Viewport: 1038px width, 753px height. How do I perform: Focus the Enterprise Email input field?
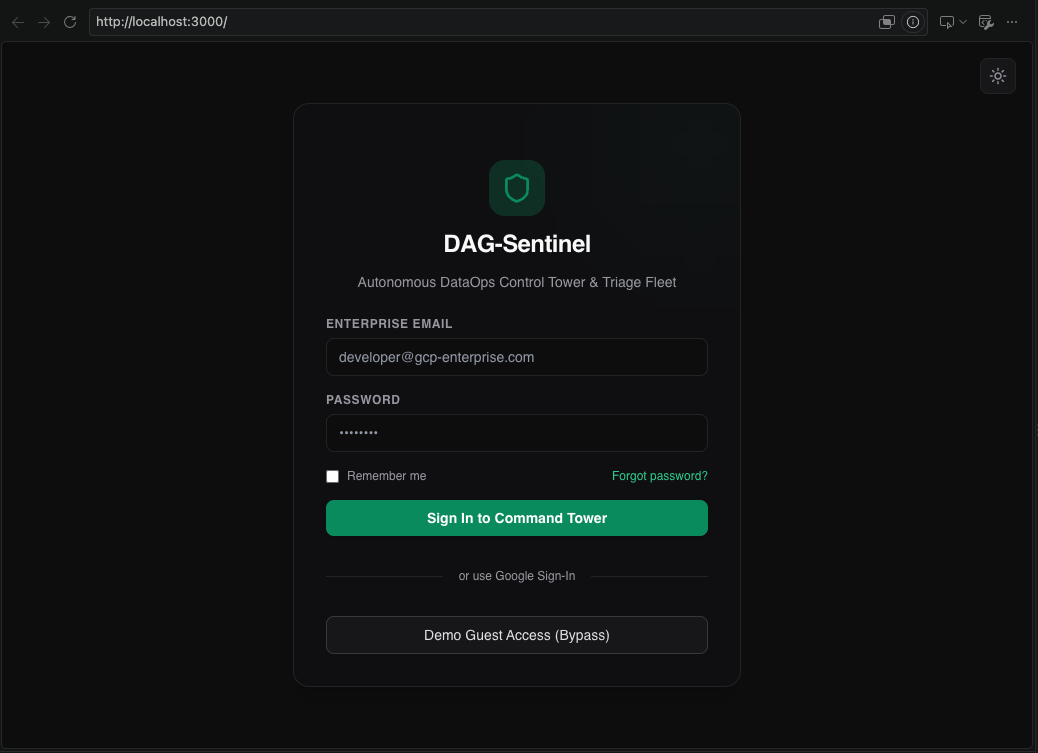point(517,357)
